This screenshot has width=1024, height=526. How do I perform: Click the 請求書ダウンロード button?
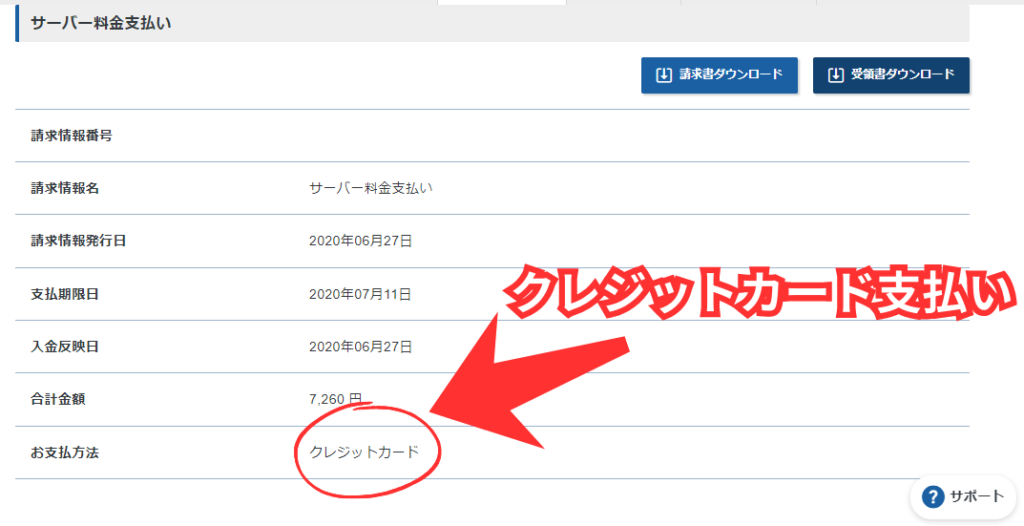tap(719, 75)
